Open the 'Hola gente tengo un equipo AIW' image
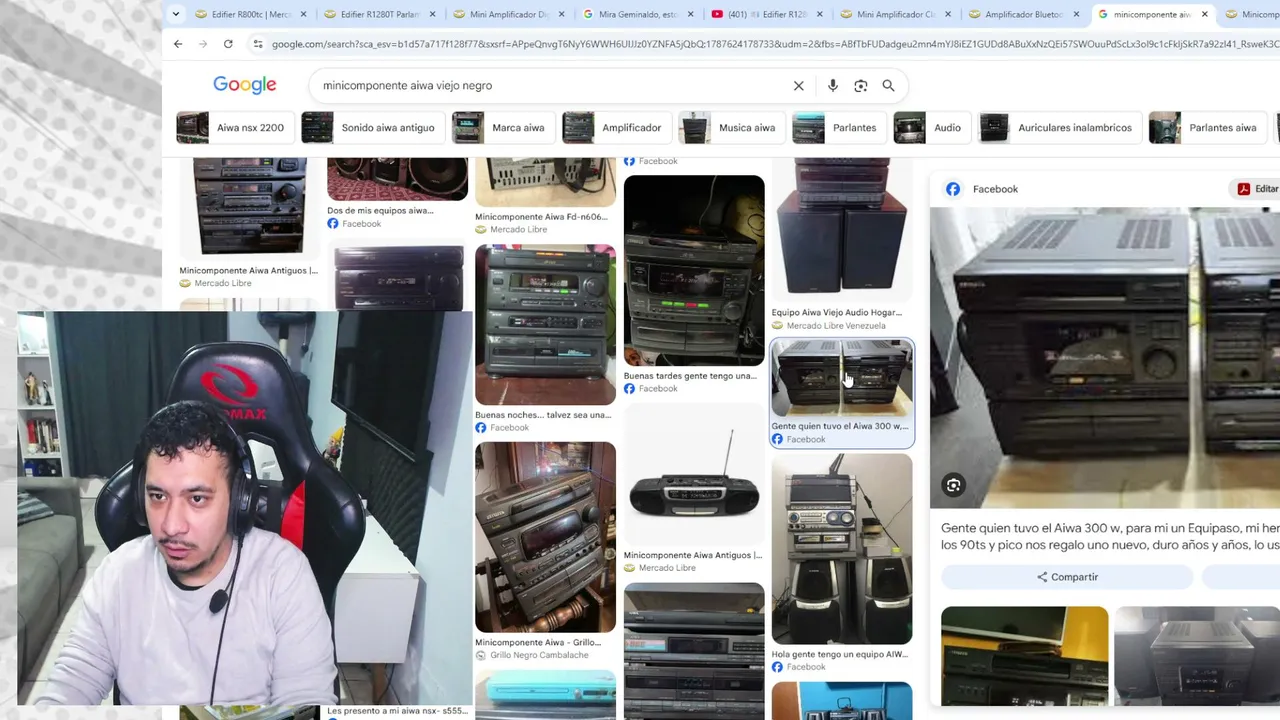 pyautogui.click(x=842, y=549)
